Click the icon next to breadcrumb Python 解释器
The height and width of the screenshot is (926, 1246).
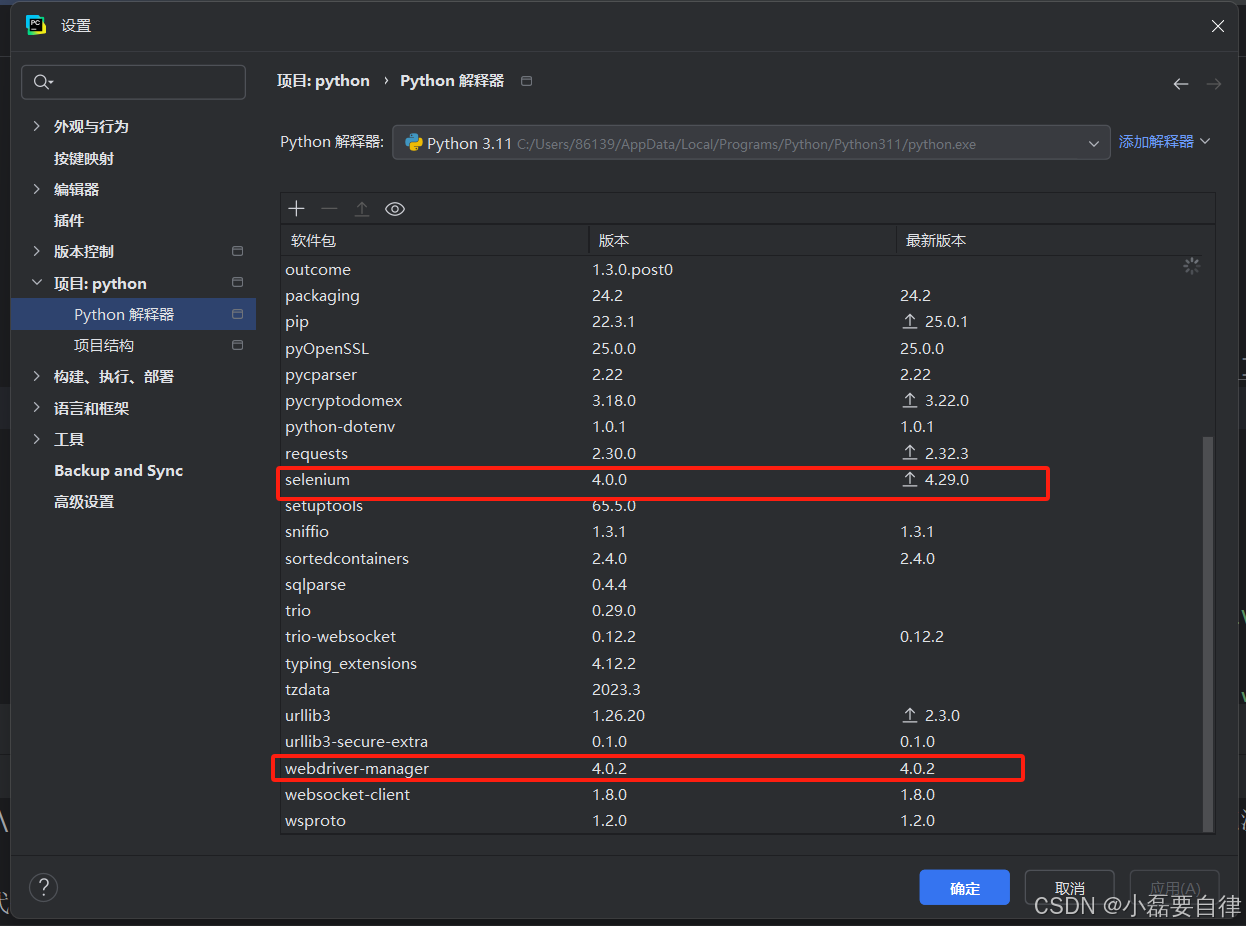(x=527, y=81)
